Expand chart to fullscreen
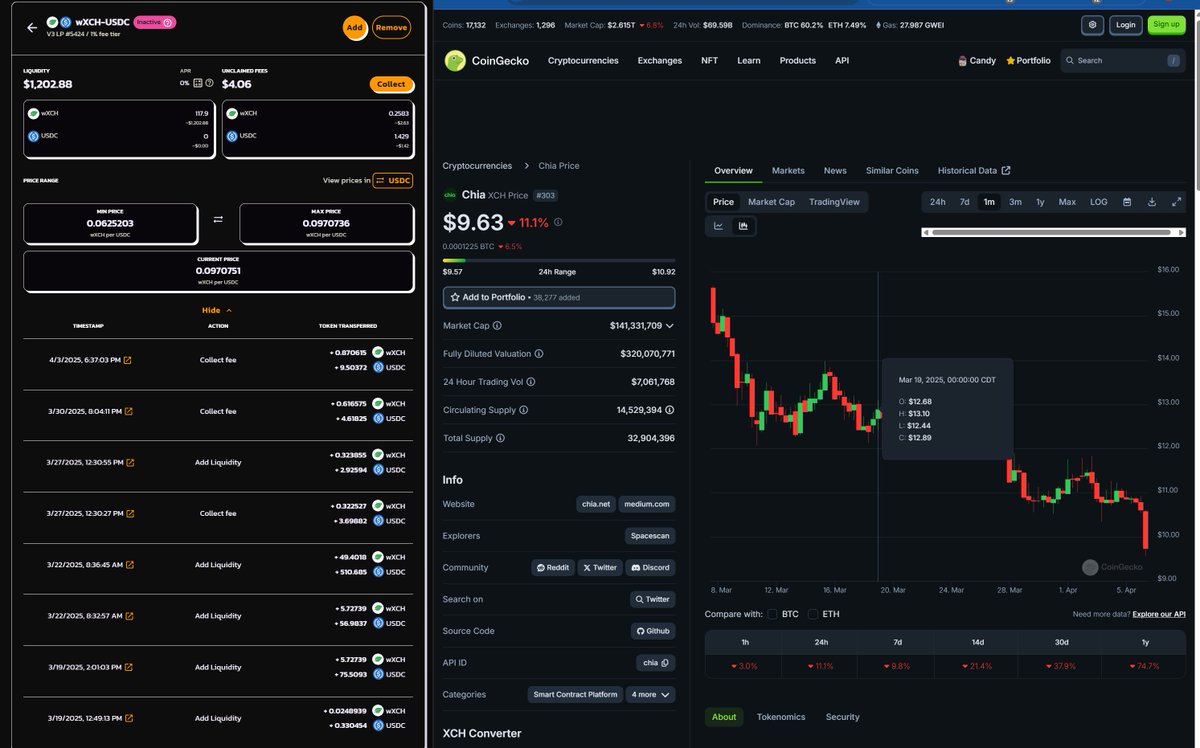 click(x=1177, y=201)
